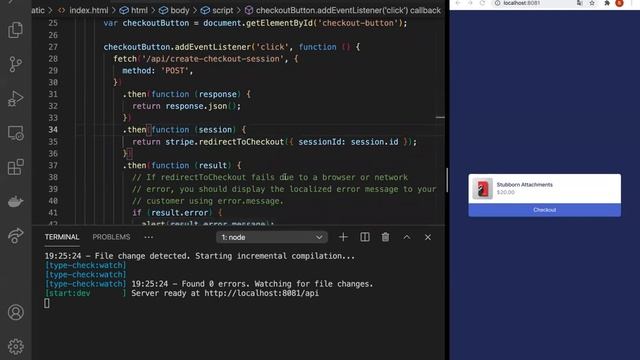Select the '1: node' terminal dropdown
640x360 pixels.
point(271,237)
